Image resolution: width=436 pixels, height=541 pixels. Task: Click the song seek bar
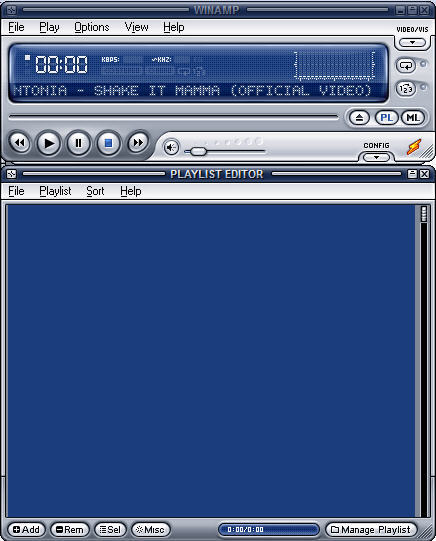pyautogui.click(x=174, y=117)
